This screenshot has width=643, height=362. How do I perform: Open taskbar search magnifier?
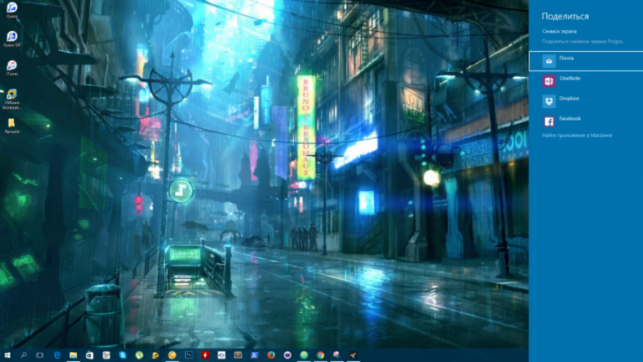tap(23, 355)
